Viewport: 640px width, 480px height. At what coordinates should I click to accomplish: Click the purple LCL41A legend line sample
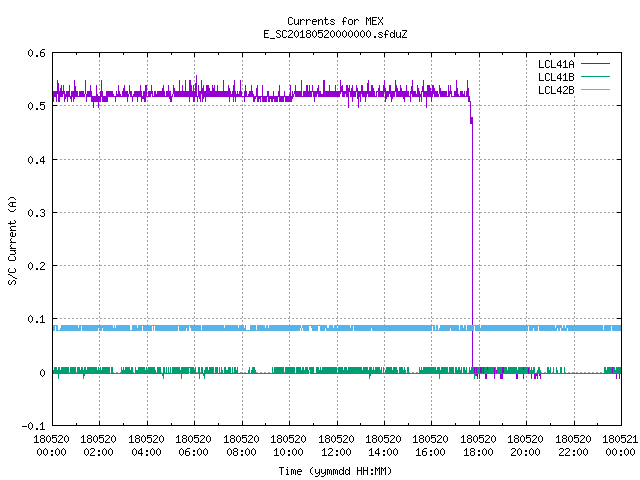(595, 64)
